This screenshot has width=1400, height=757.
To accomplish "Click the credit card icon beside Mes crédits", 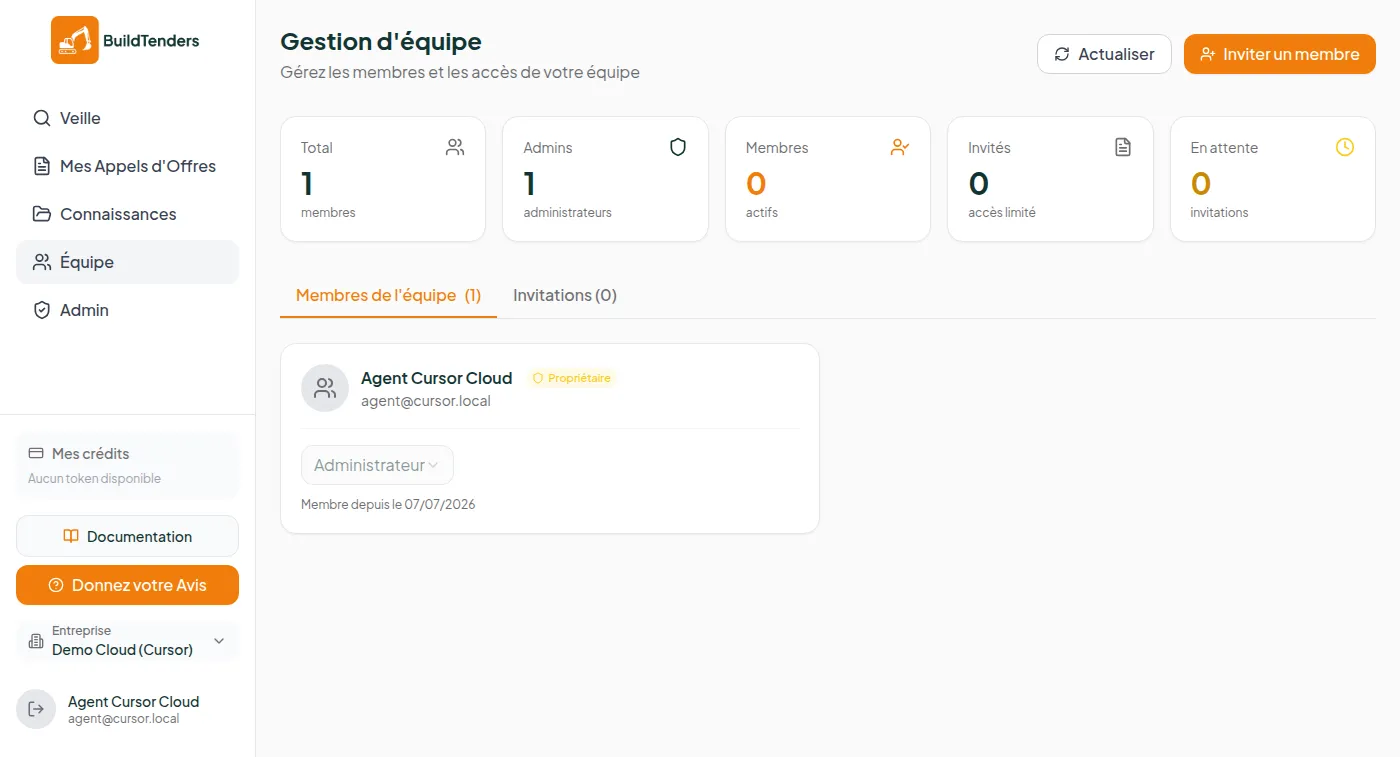I will point(36,453).
